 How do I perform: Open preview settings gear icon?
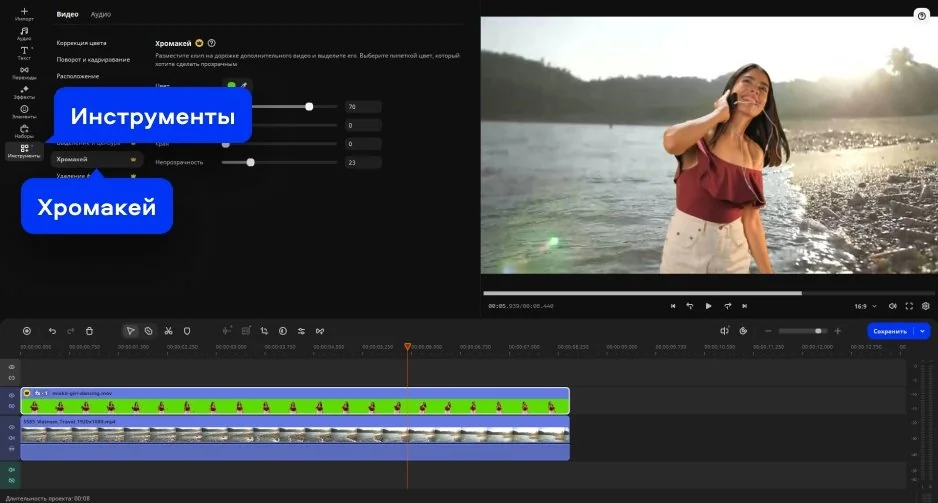point(925,306)
